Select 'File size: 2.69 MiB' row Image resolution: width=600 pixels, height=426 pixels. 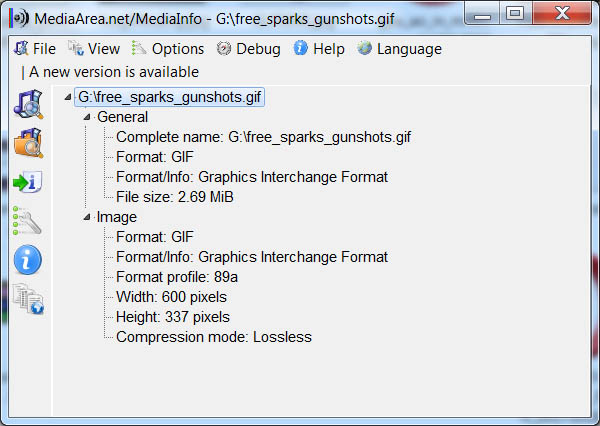pos(175,197)
